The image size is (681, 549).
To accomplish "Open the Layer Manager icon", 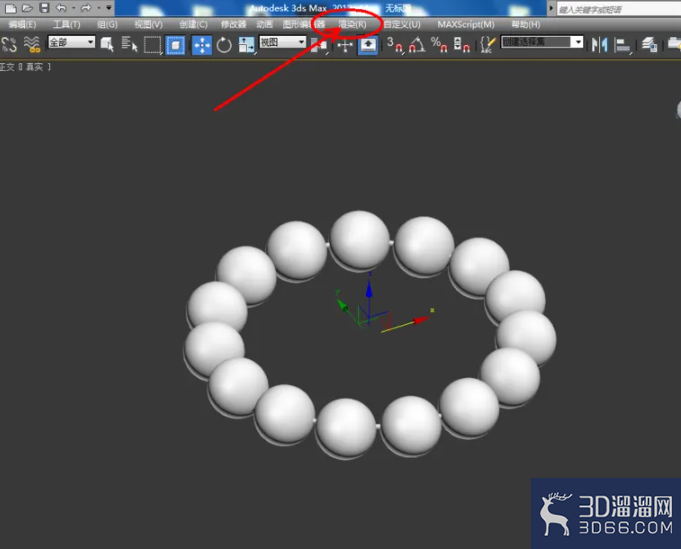I will click(x=649, y=45).
